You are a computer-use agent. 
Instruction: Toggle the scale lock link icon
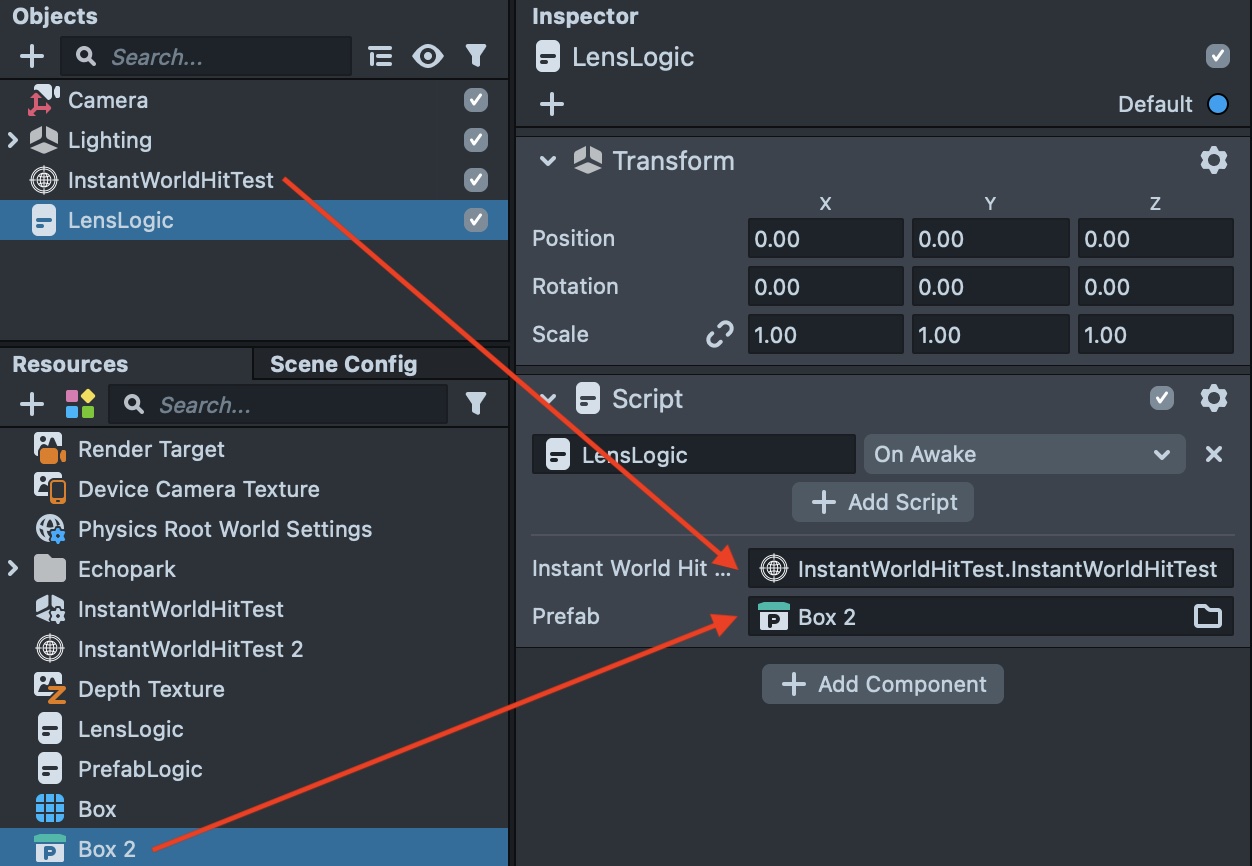(720, 334)
